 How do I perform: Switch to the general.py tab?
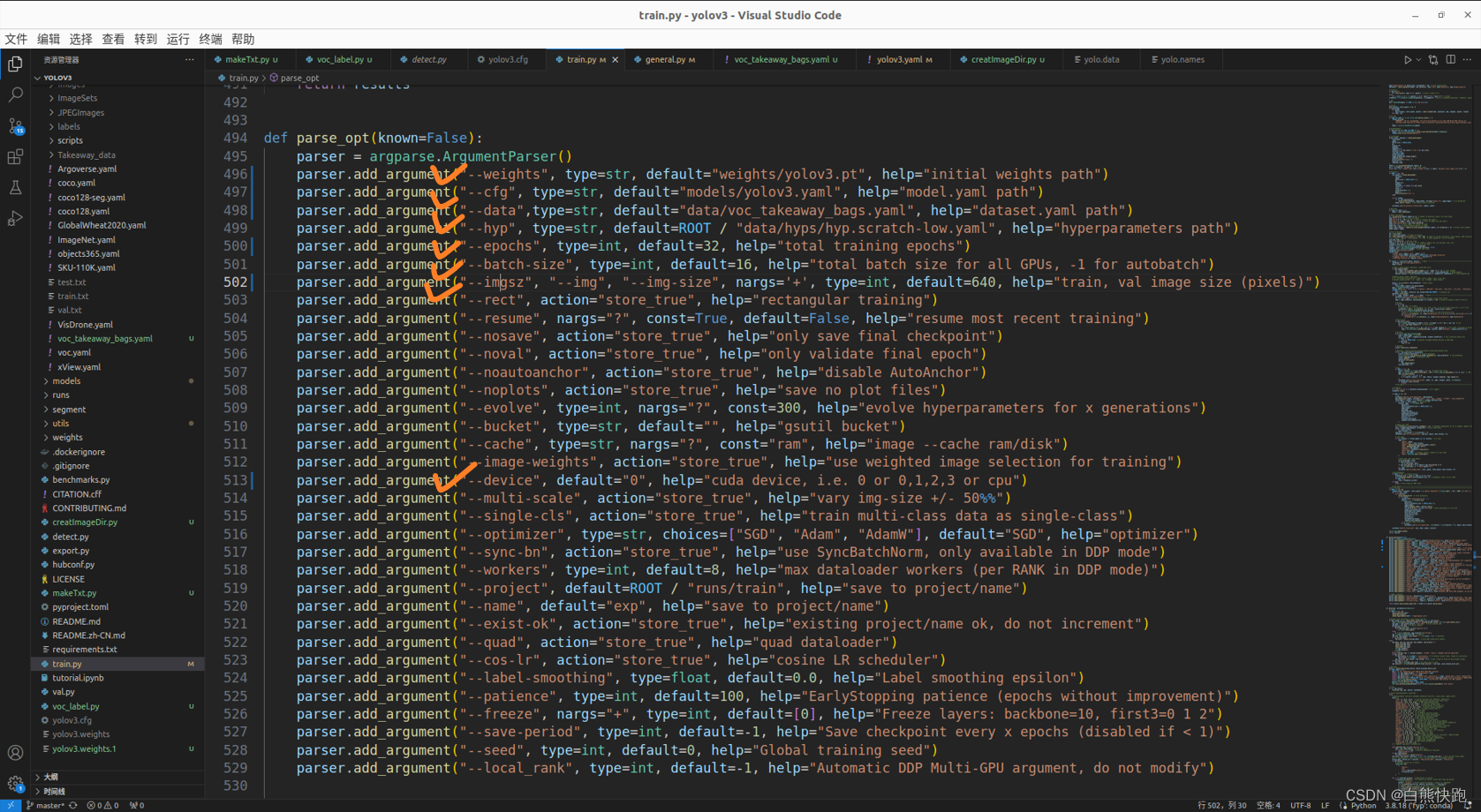pyautogui.click(x=668, y=60)
